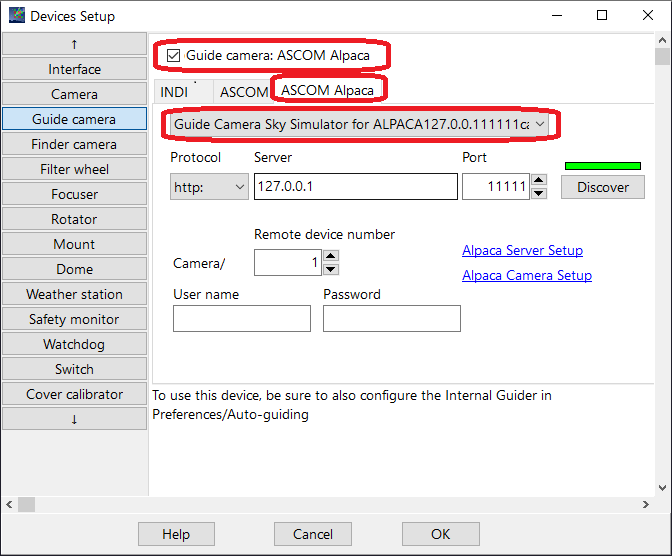Image resolution: width=672 pixels, height=556 pixels.
Task: Toggle the Guide camera ASCOM Alpaca checkbox
Action: 174,56
